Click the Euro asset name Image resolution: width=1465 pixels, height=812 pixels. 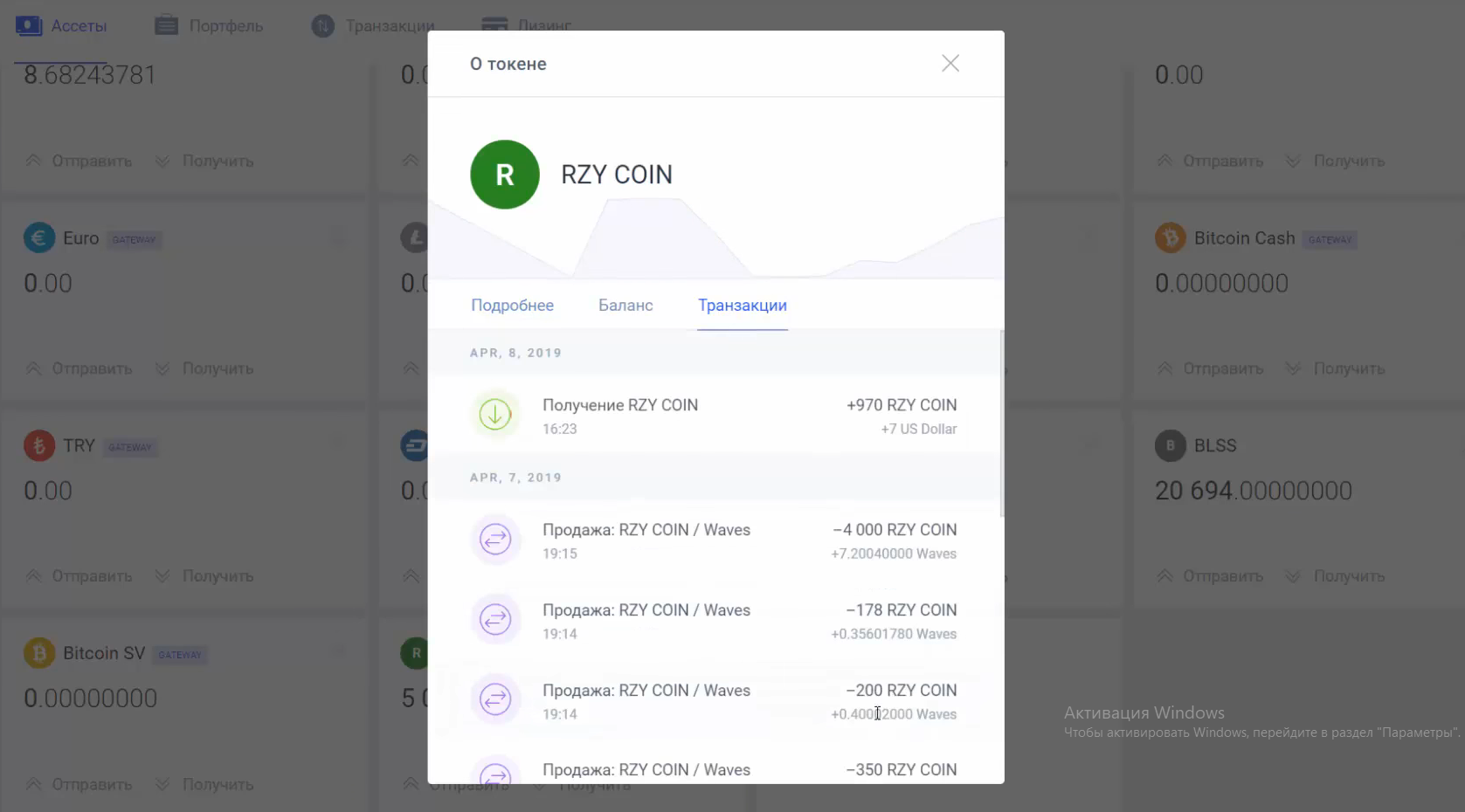pos(81,238)
